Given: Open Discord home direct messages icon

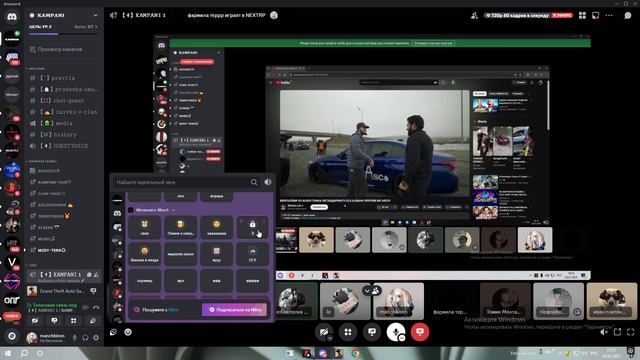Looking at the screenshot, I should click(12, 17).
